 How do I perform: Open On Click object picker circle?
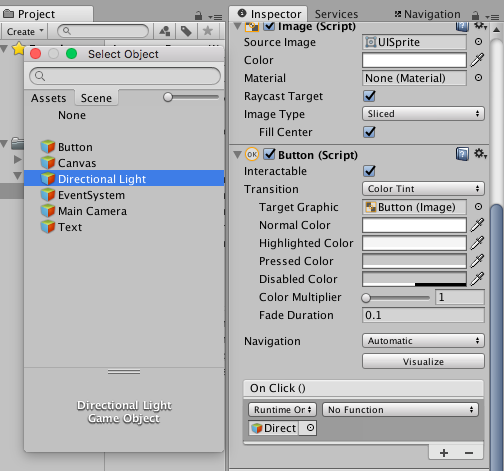310,428
